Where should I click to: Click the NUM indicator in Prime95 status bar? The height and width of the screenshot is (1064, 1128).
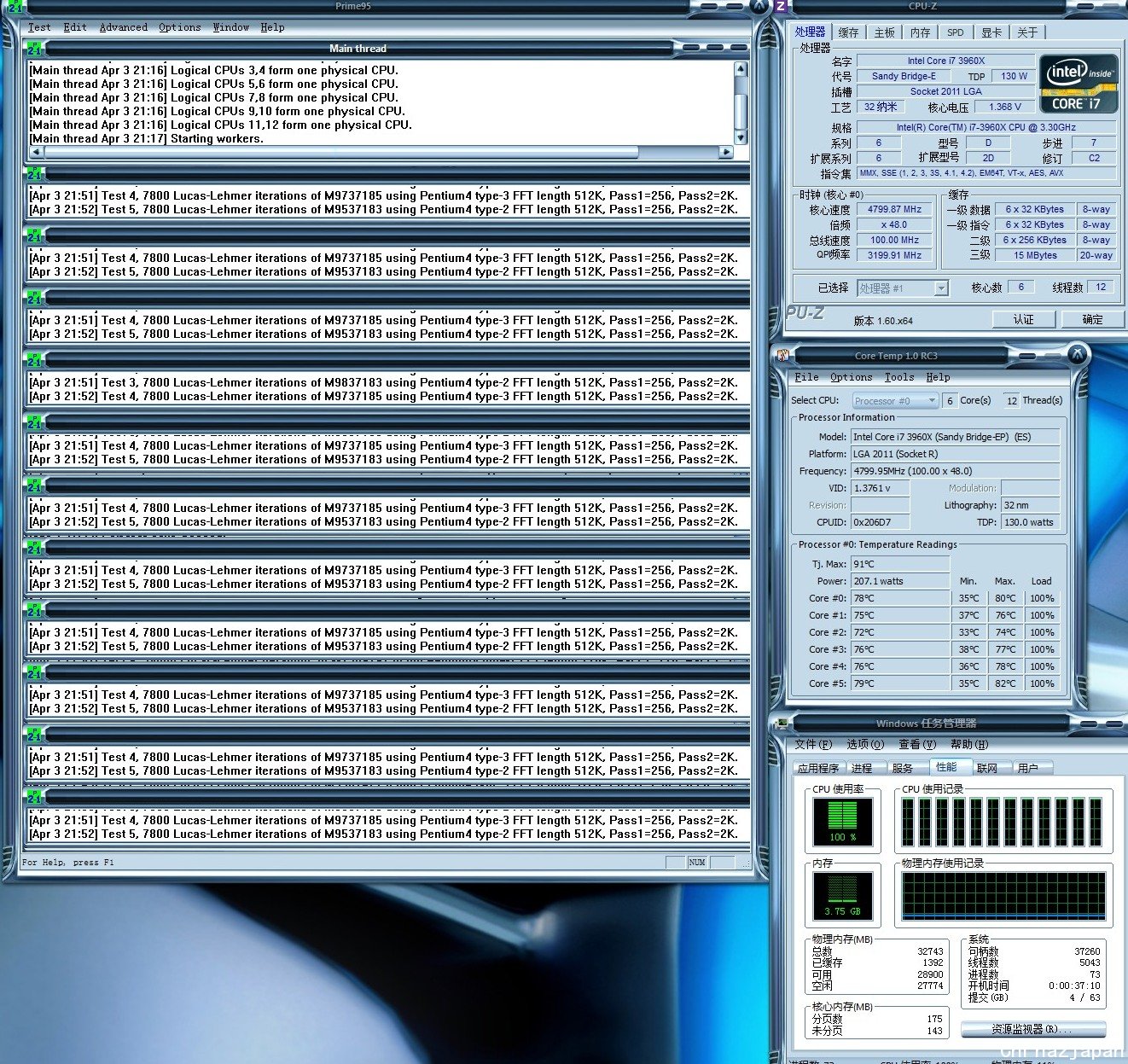coord(697,863)
